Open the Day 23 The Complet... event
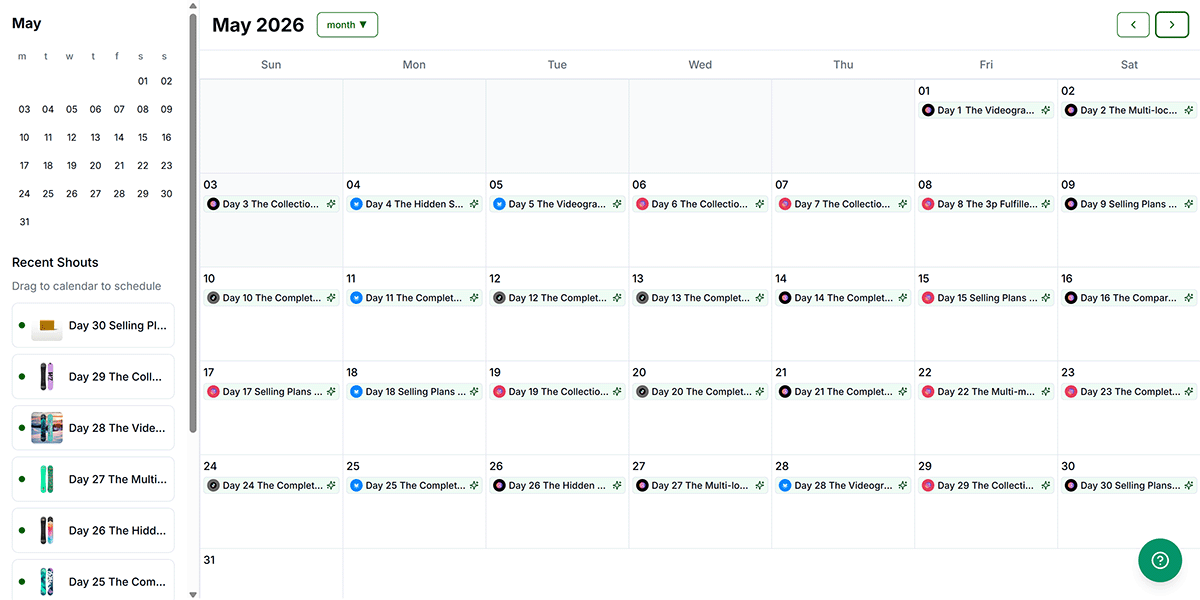Viewport: 1200px width, 600px height. tap(1129, 392)
